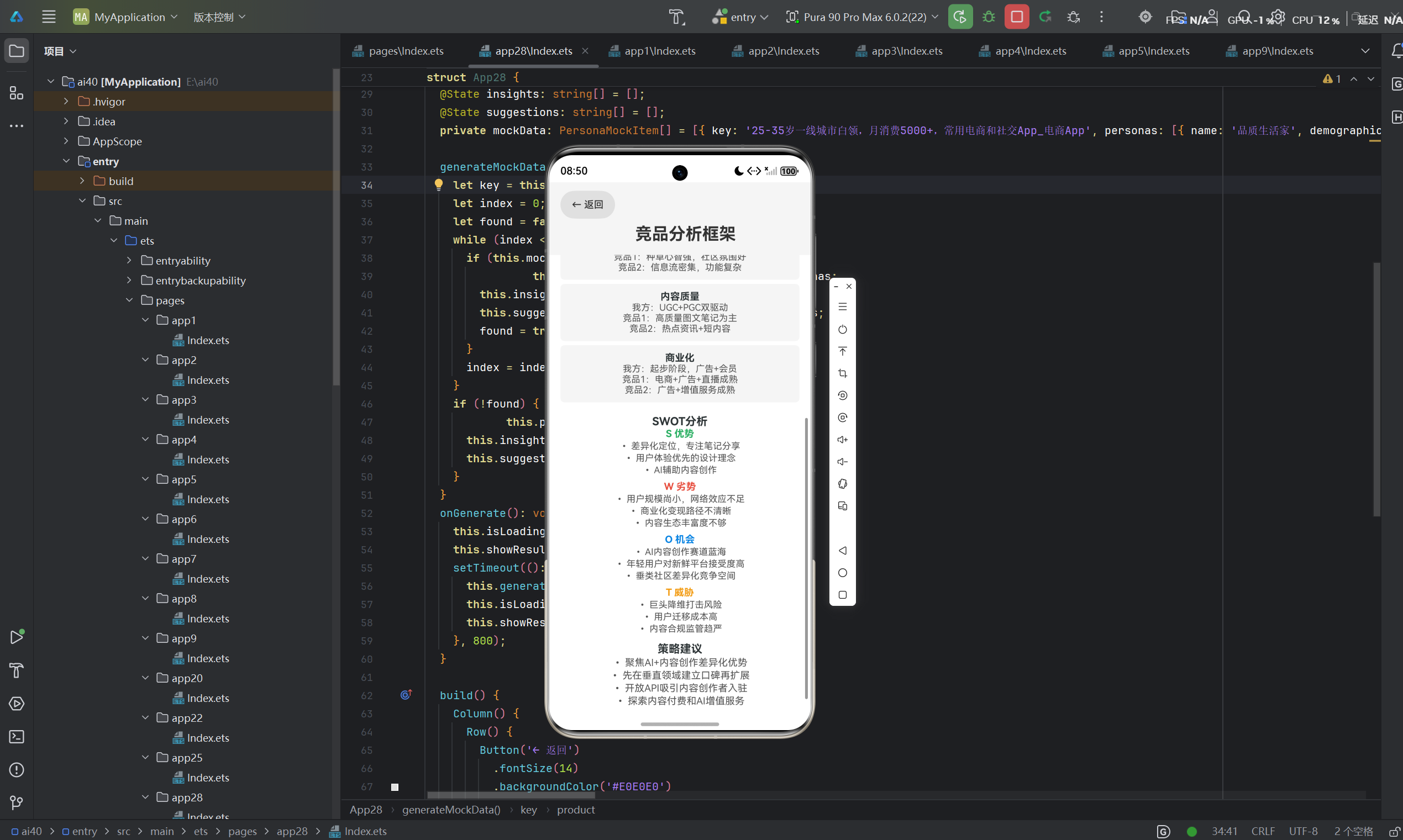
Task: Go to the previous highlighted problem arrow
Action: click(x=1354, y=78)
